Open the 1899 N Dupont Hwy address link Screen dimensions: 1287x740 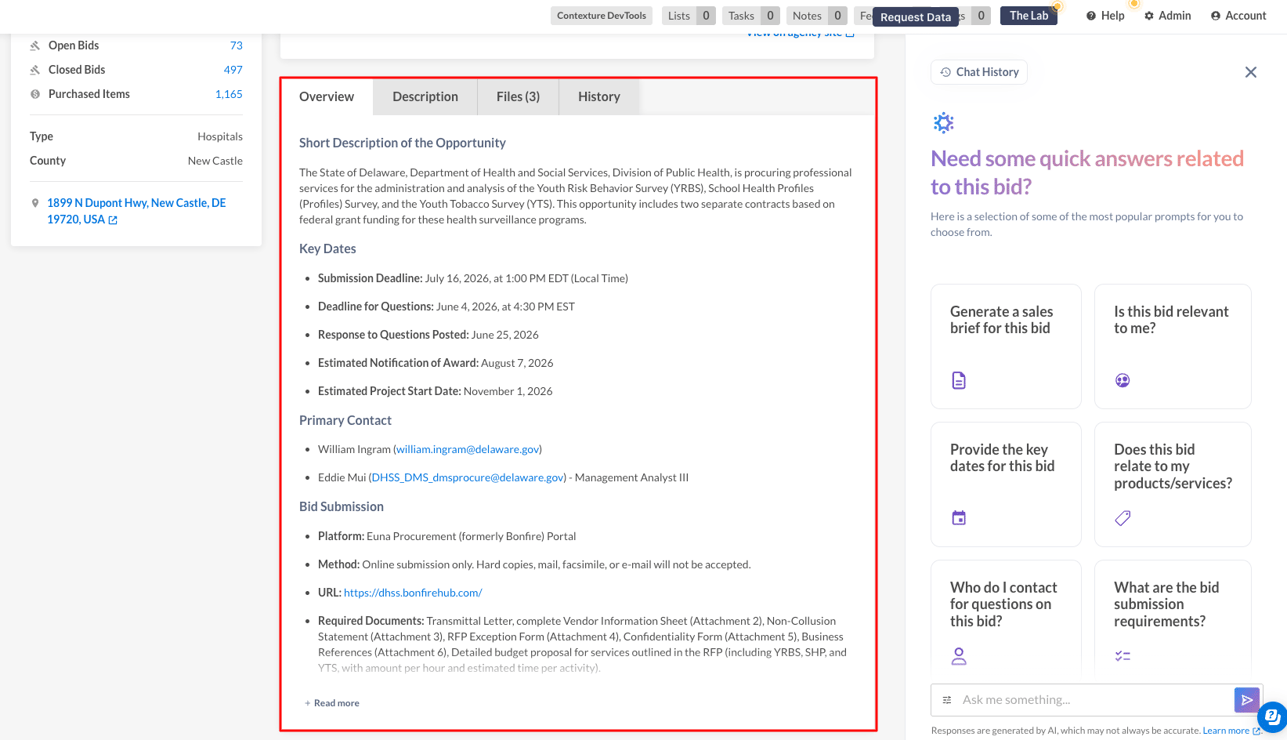(x=136, y=211)
